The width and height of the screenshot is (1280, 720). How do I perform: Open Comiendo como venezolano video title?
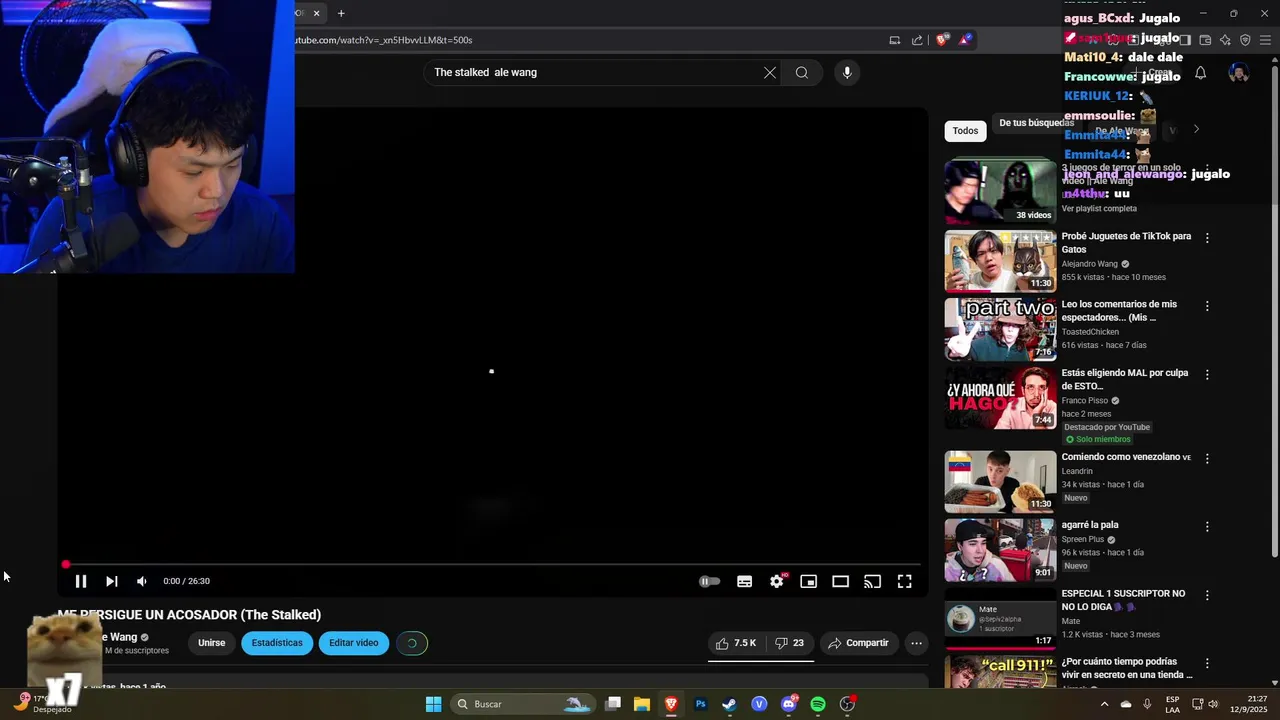pos(1126,457)
